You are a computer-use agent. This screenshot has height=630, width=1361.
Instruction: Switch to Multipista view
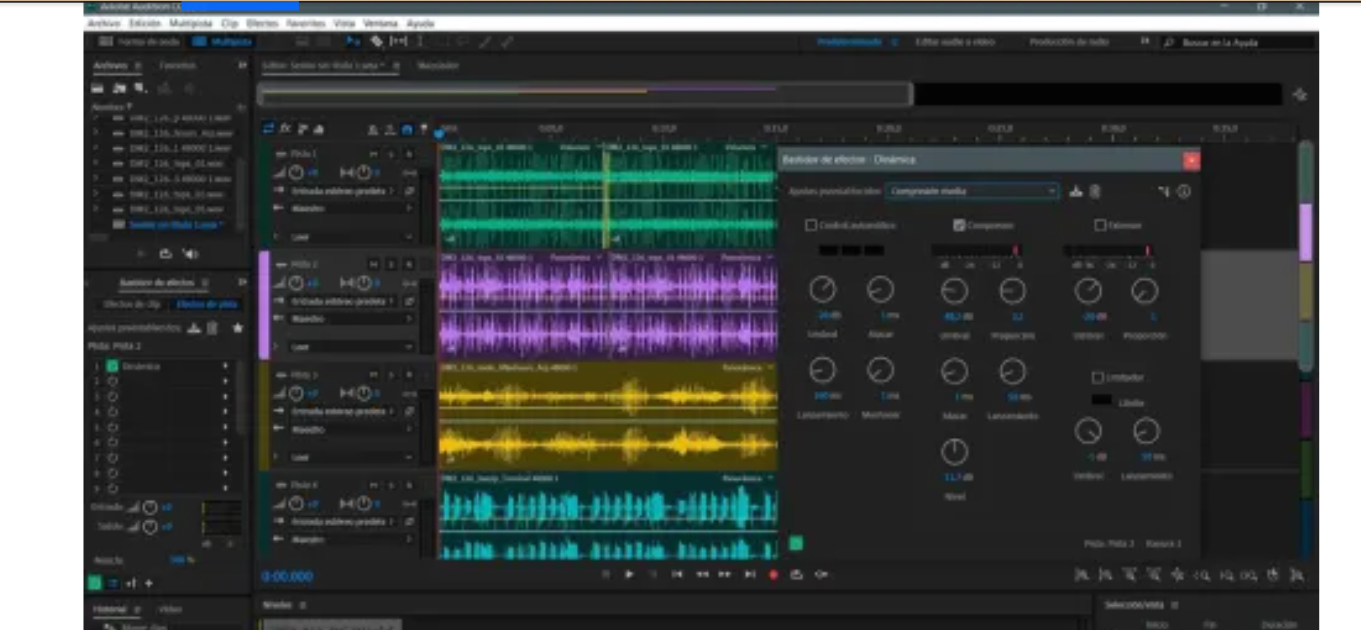click(223, 42)
